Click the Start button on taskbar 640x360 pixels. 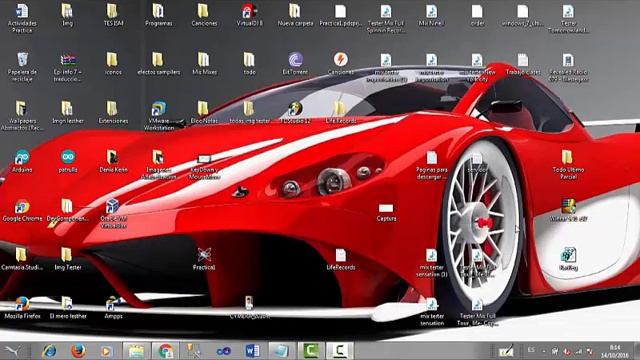(12, 351)
